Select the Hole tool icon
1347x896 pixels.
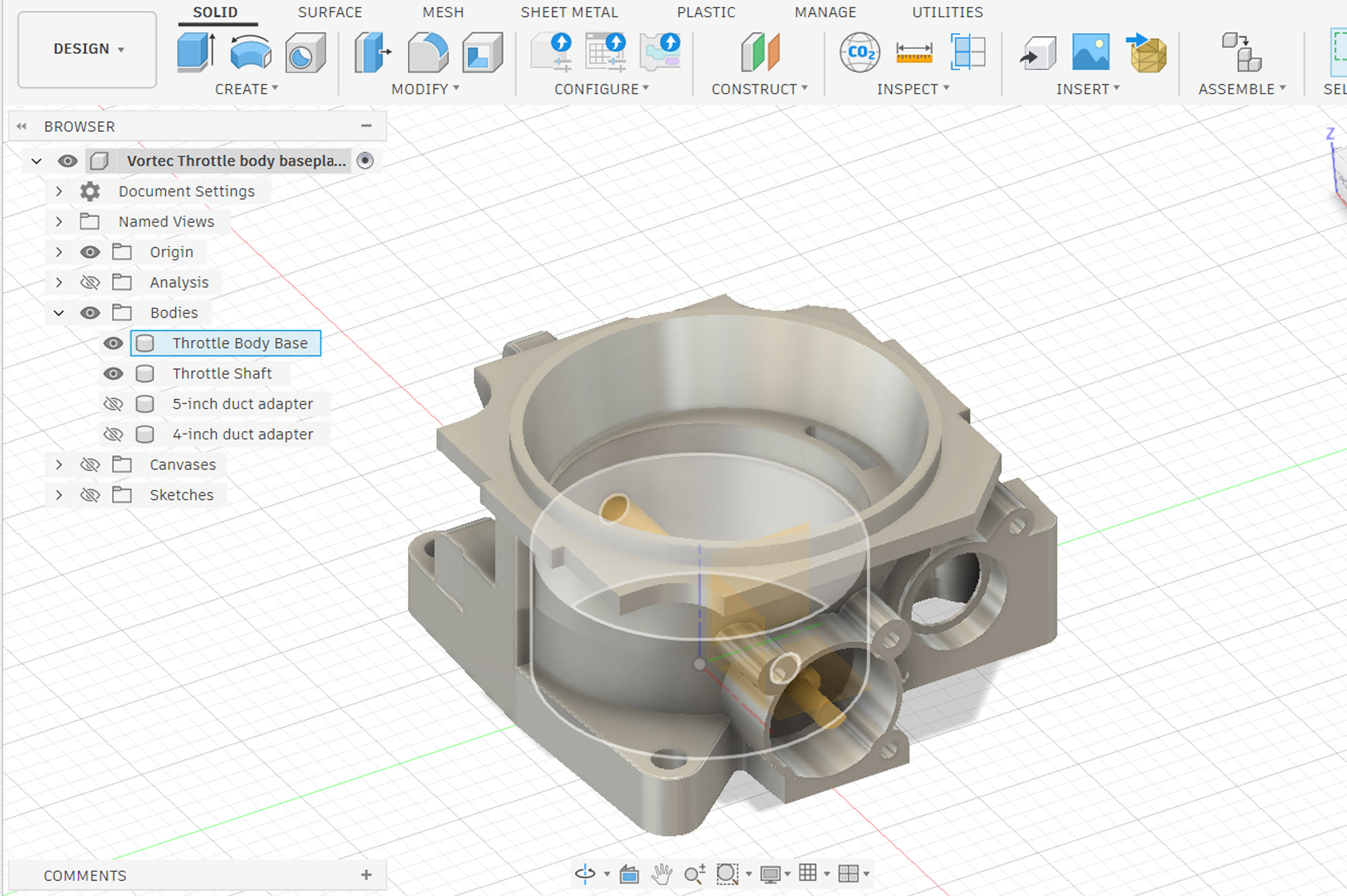point(305,53)
